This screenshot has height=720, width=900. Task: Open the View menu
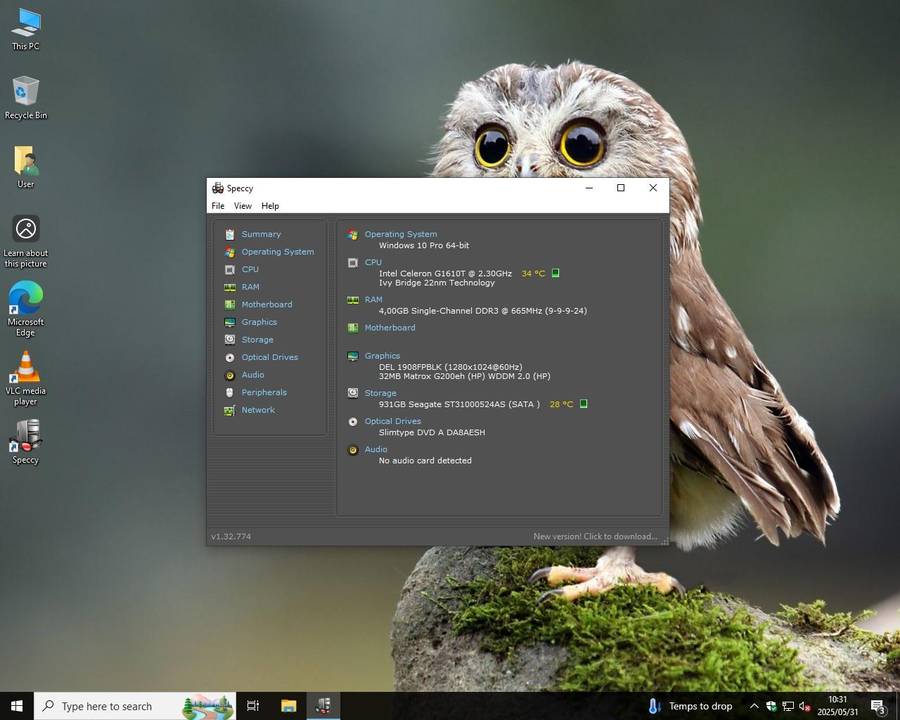pos(243,206)
